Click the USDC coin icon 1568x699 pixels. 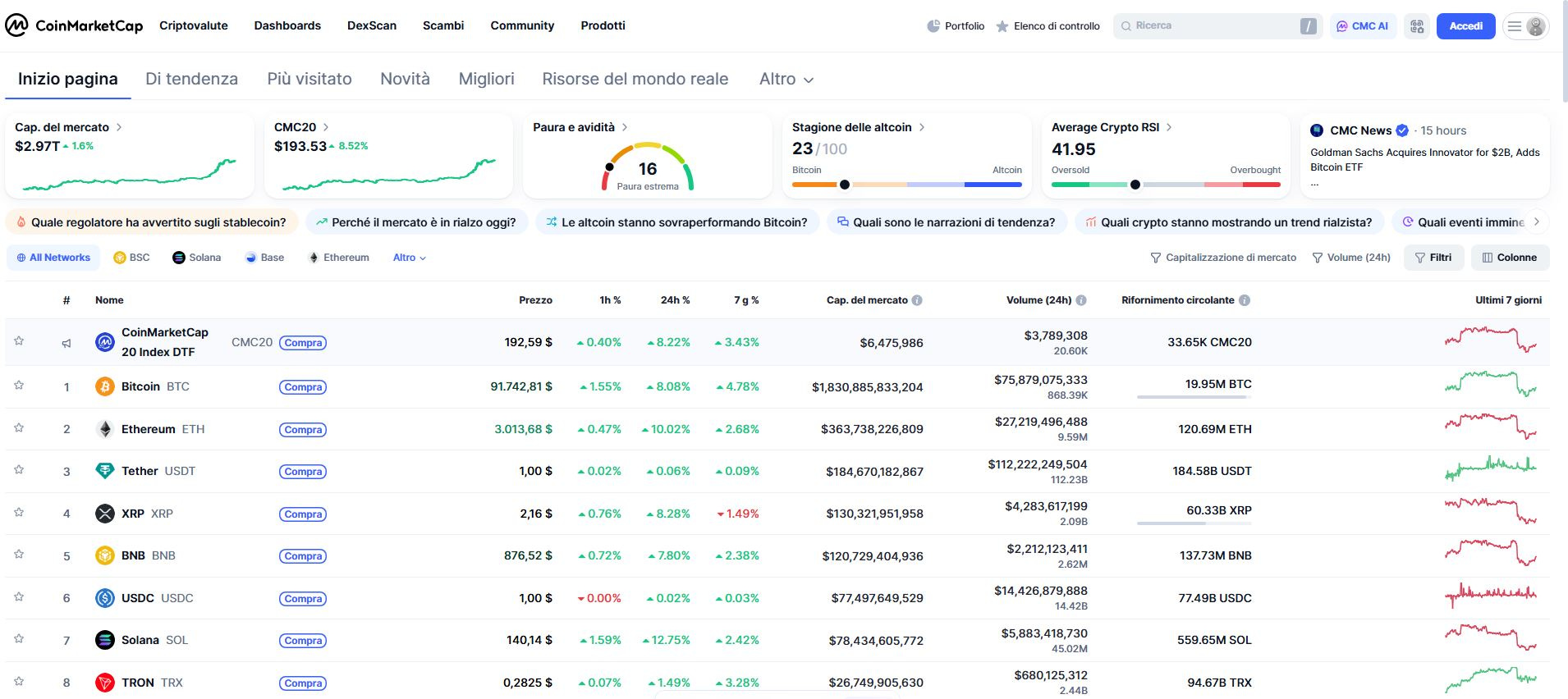(x=105, y=598)
